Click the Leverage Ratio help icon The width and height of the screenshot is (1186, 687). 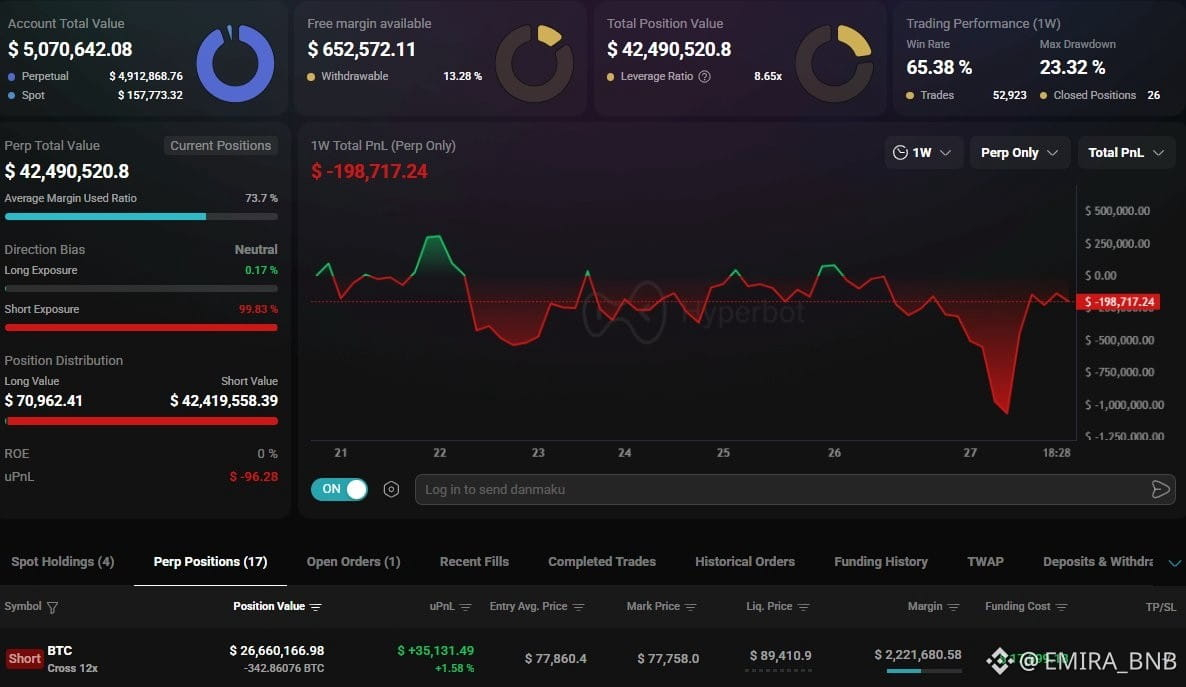pyautogui.click(x=704, y=76)
